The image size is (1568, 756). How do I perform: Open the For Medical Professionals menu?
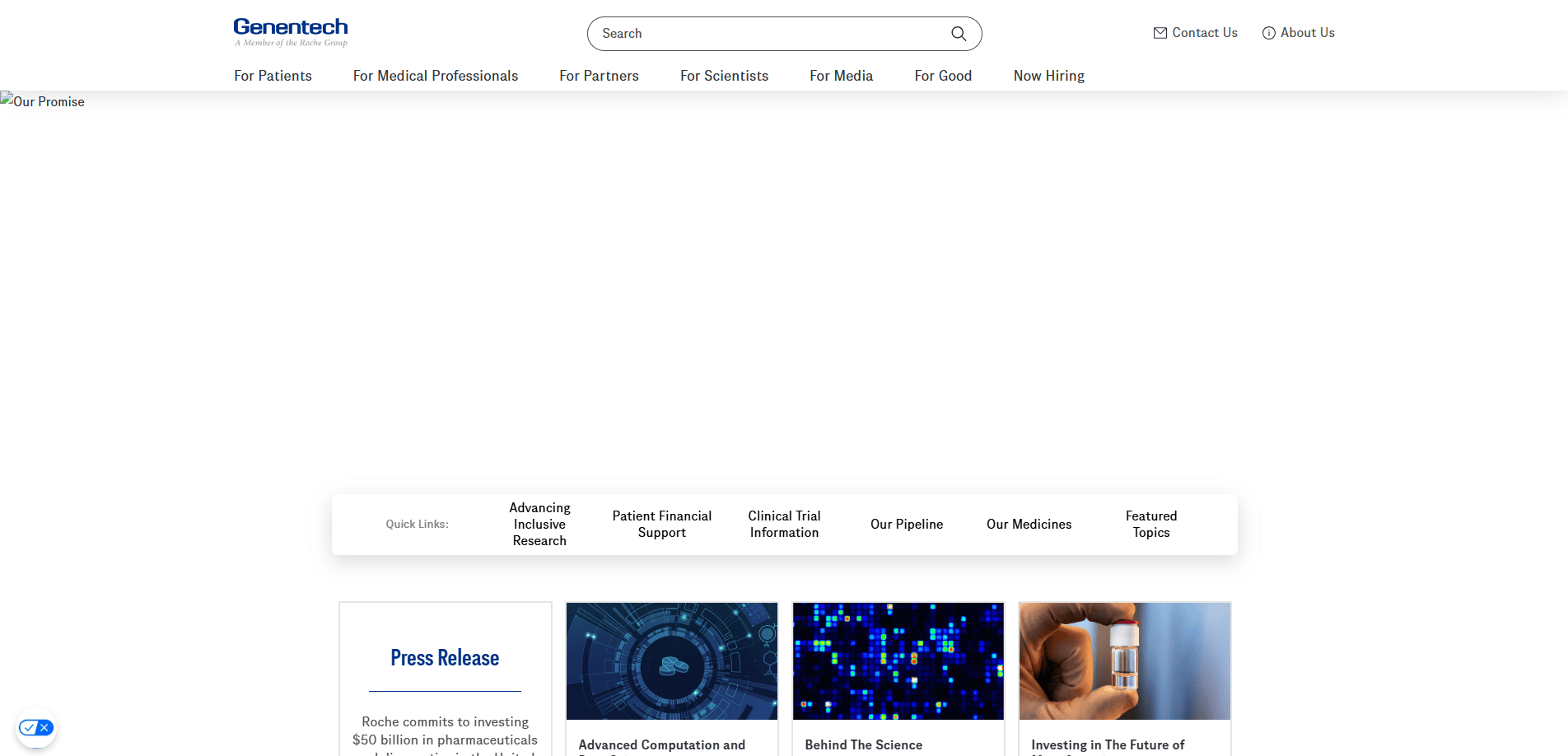[x=435, y=76]
